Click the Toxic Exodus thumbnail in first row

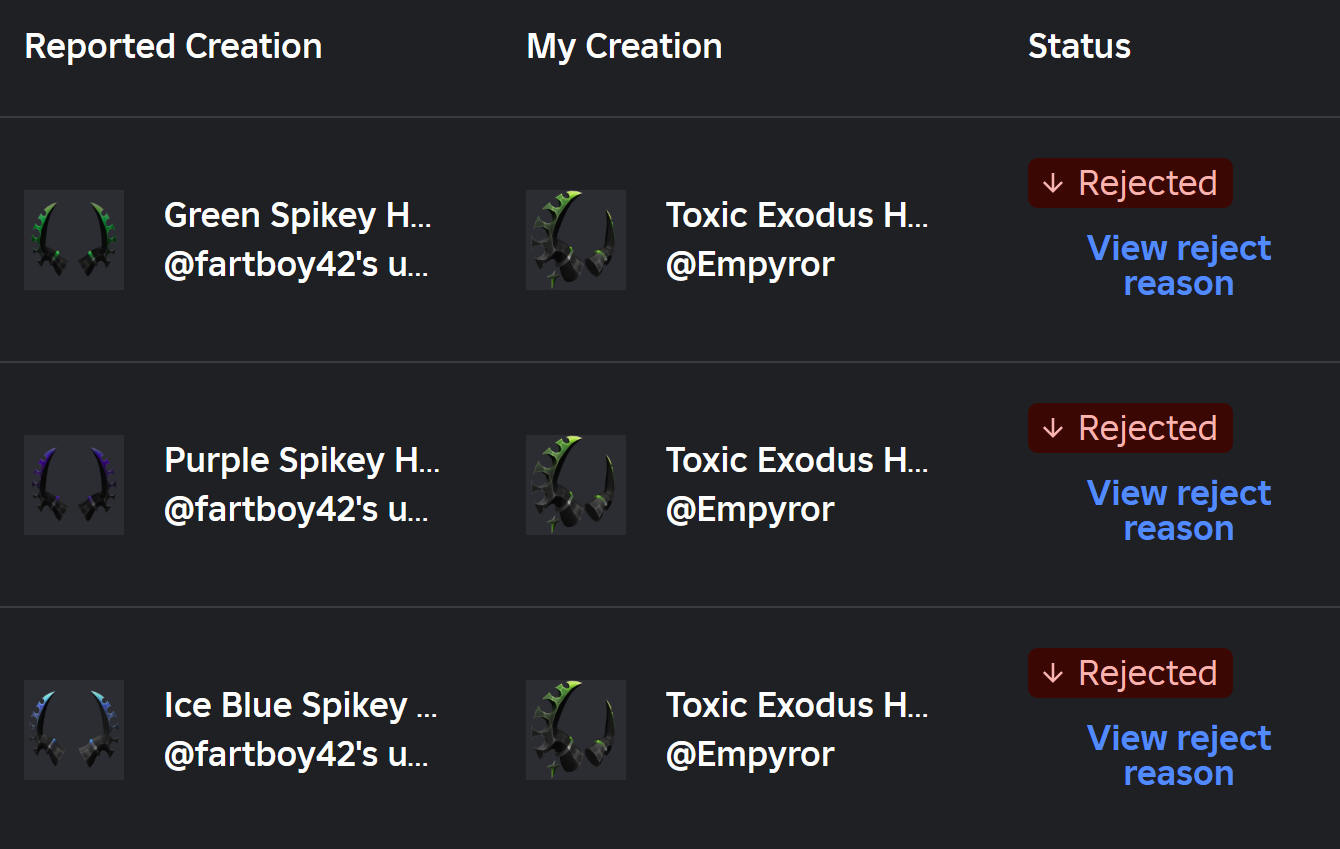coord(576,240)
